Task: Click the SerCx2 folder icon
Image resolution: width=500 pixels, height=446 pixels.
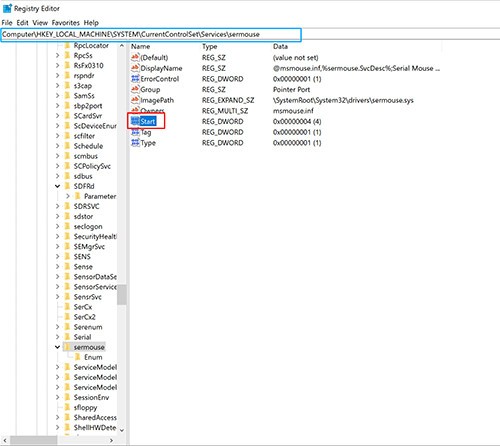Action: 67,317
